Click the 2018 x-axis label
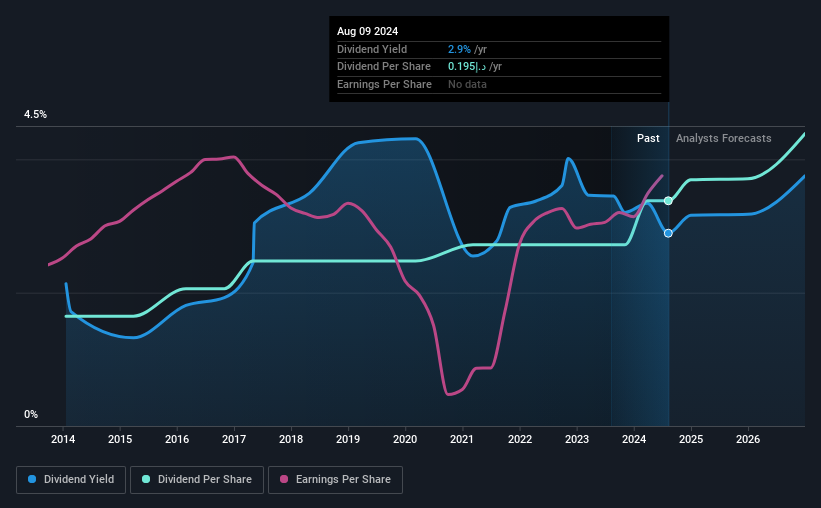Image resolution: width=821 pixels, height=508 pixels. pos(291,439)
